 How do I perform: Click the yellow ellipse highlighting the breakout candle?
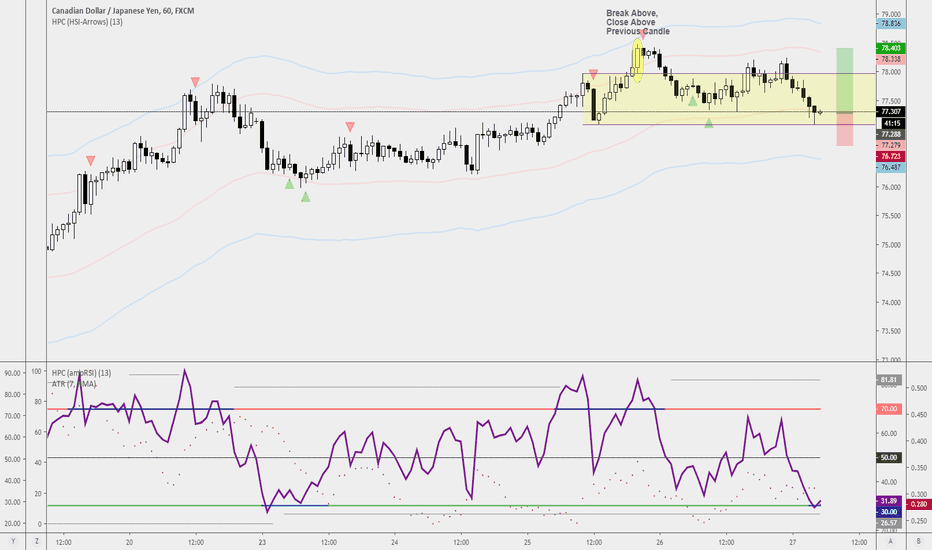coord(638,60)
